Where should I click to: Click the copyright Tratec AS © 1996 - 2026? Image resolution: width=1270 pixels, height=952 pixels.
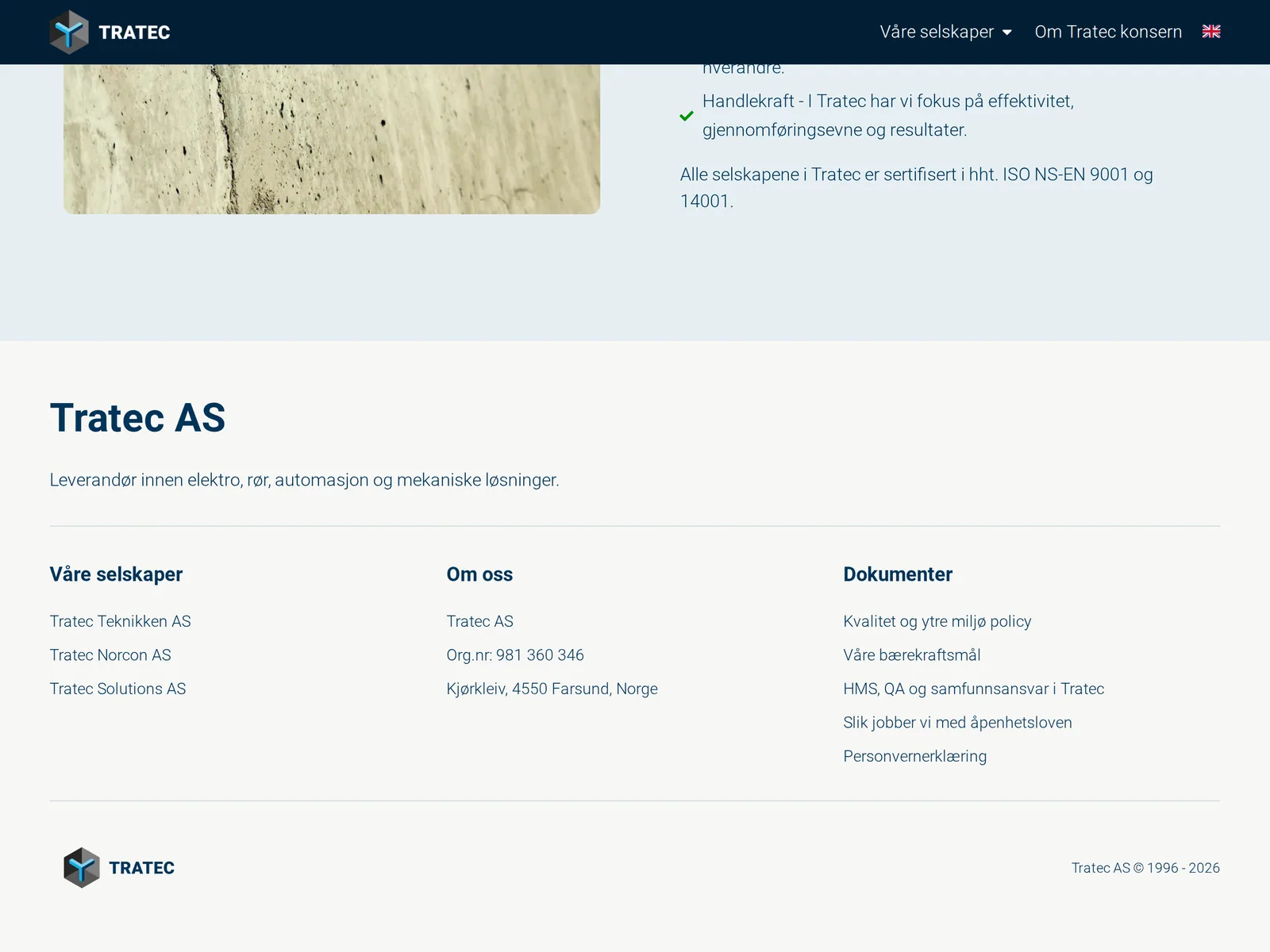(1145, 868)
